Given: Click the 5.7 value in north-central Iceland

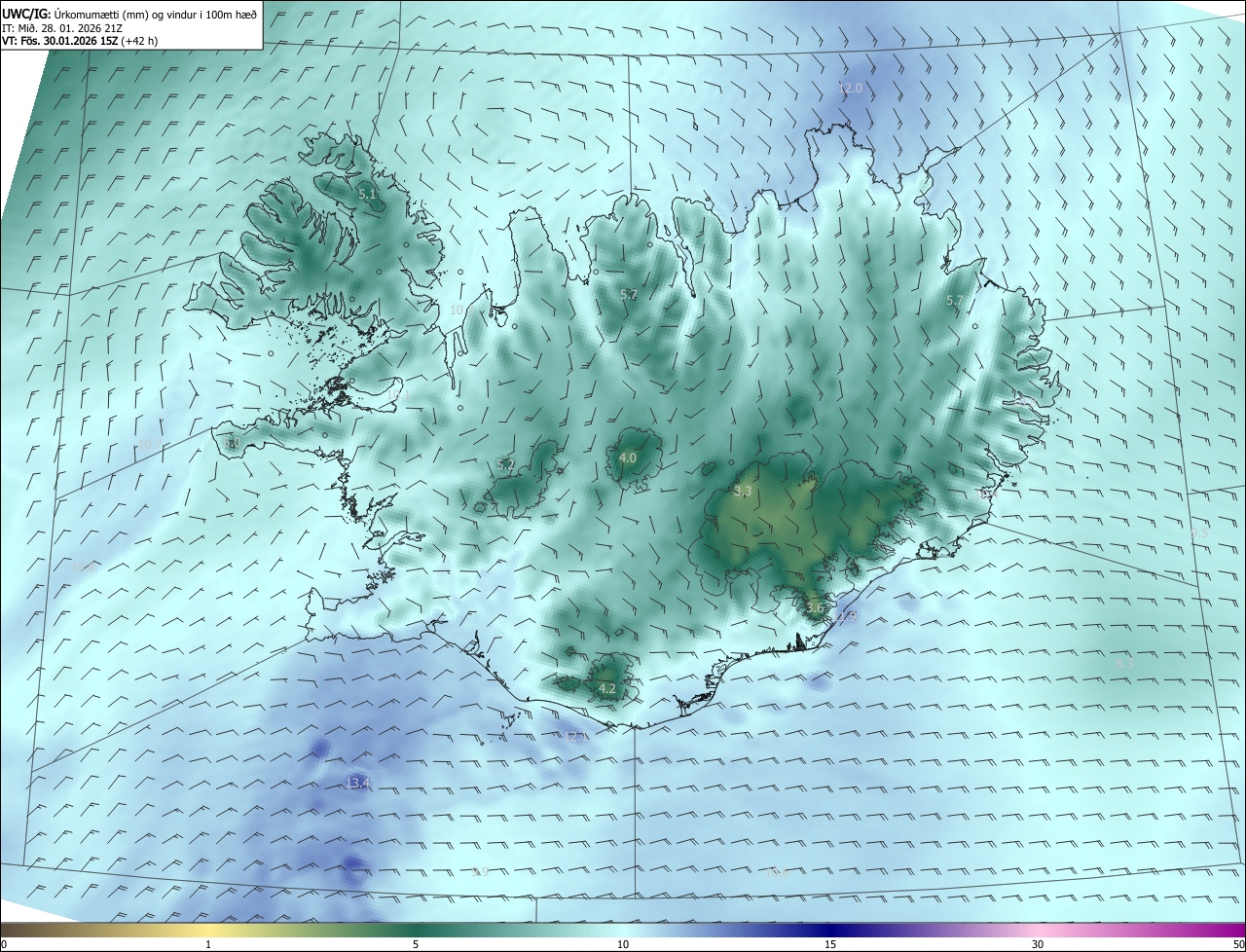Looking at the screenshot, I should 629,294.
